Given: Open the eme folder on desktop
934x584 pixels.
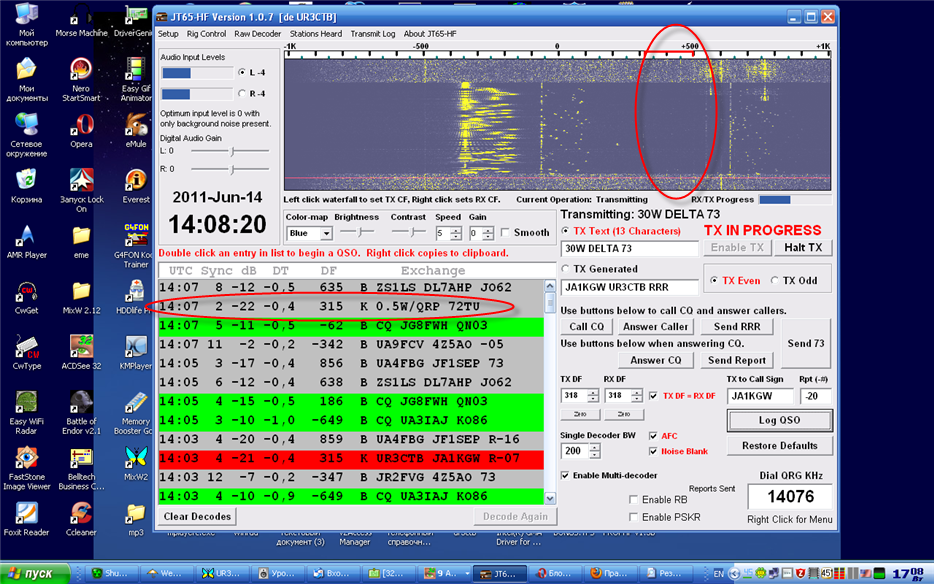Looking at the screenshot, I should [x=81, y=241].
